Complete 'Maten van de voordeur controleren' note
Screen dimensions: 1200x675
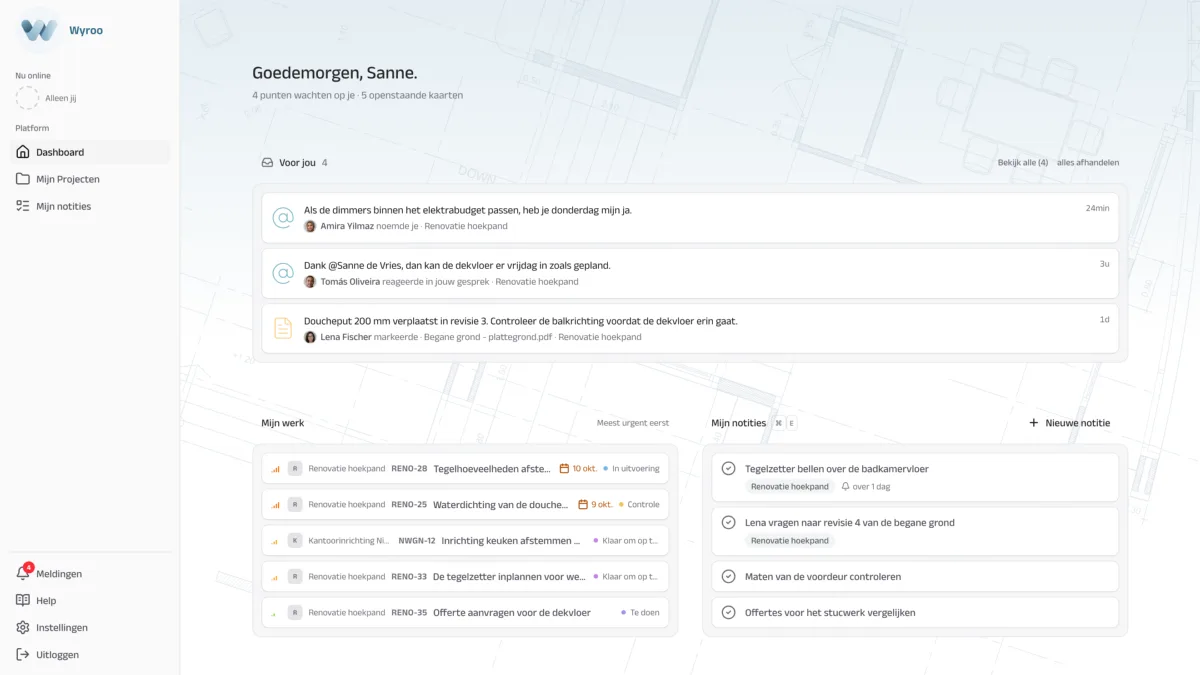tap(729, 577)
